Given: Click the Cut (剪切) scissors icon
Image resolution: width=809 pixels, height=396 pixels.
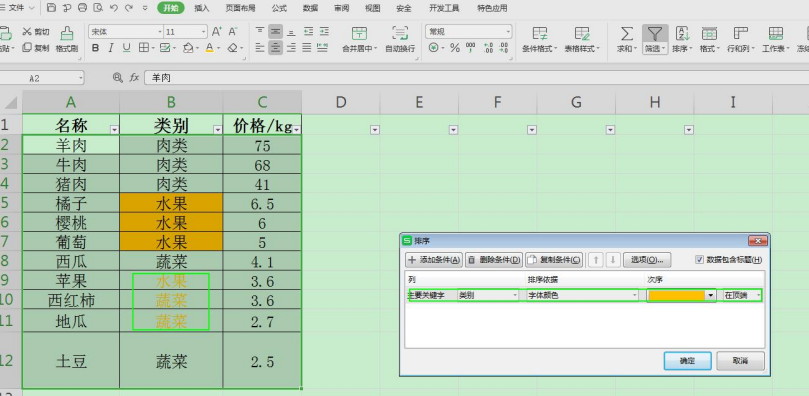Looking at the screenshot, I should (27, 31).
